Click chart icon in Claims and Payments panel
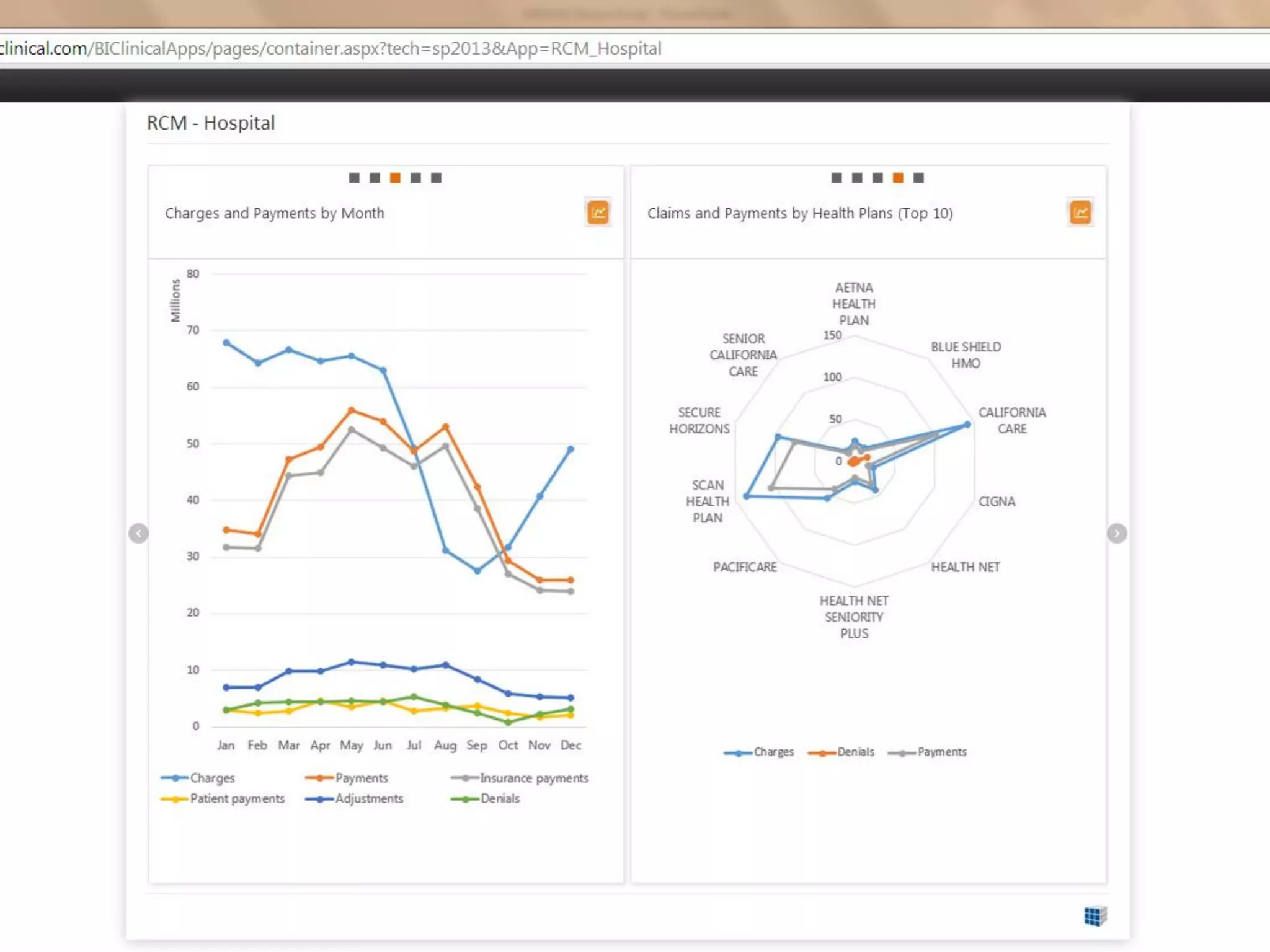 (x=1080, y=213)
